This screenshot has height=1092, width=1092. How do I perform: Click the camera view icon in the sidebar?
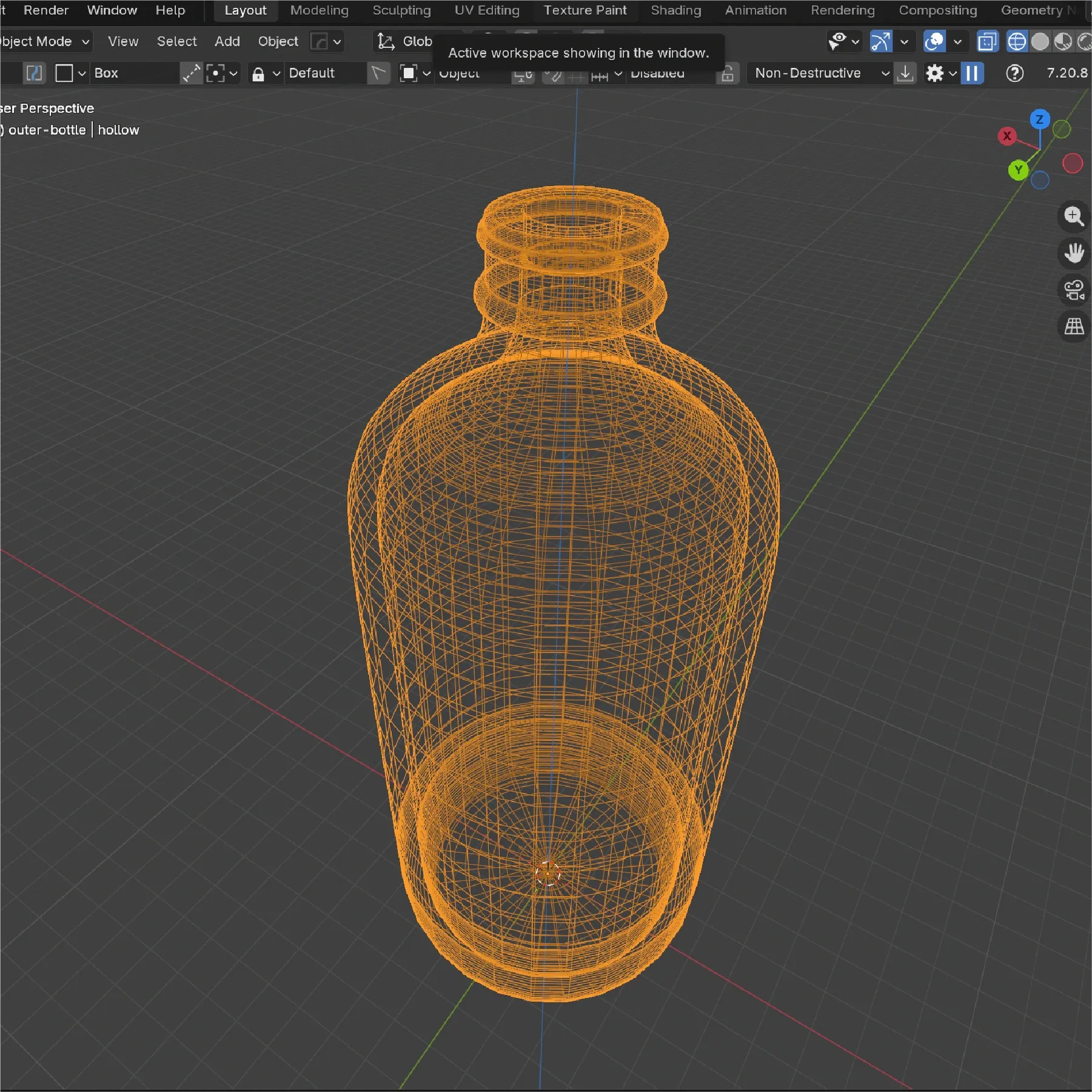tap(1073, 290)
